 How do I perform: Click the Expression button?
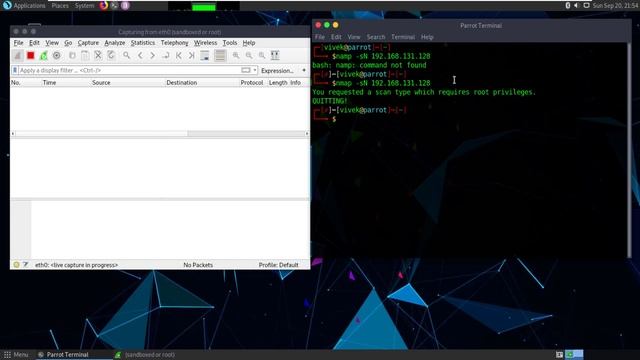click(x=277, y=71)
